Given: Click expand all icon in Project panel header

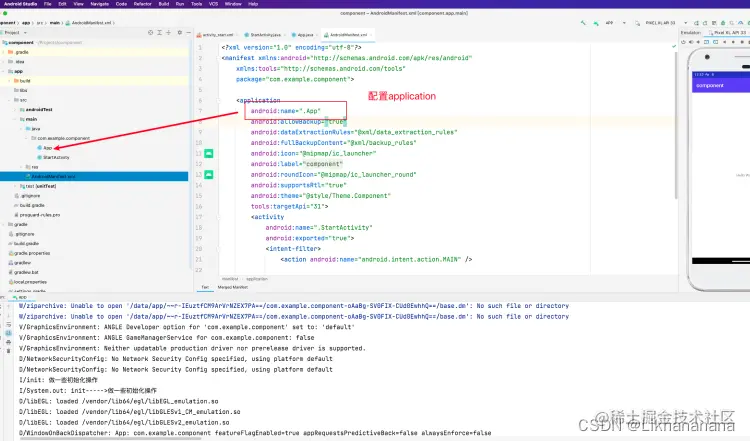Looking at the screenshot, I should coord(159,33).
